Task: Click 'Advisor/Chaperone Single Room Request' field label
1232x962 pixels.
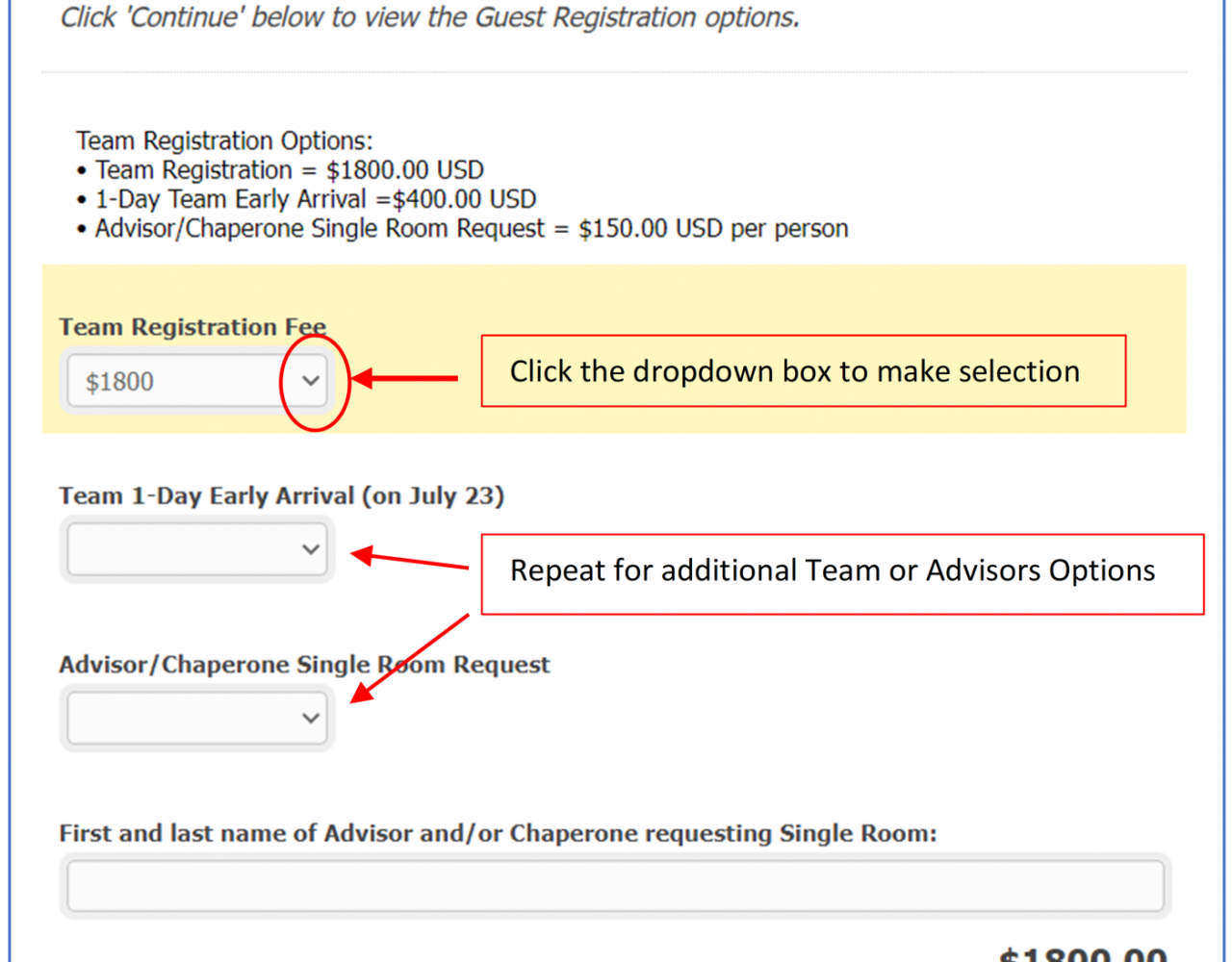Action: (304, 665)
